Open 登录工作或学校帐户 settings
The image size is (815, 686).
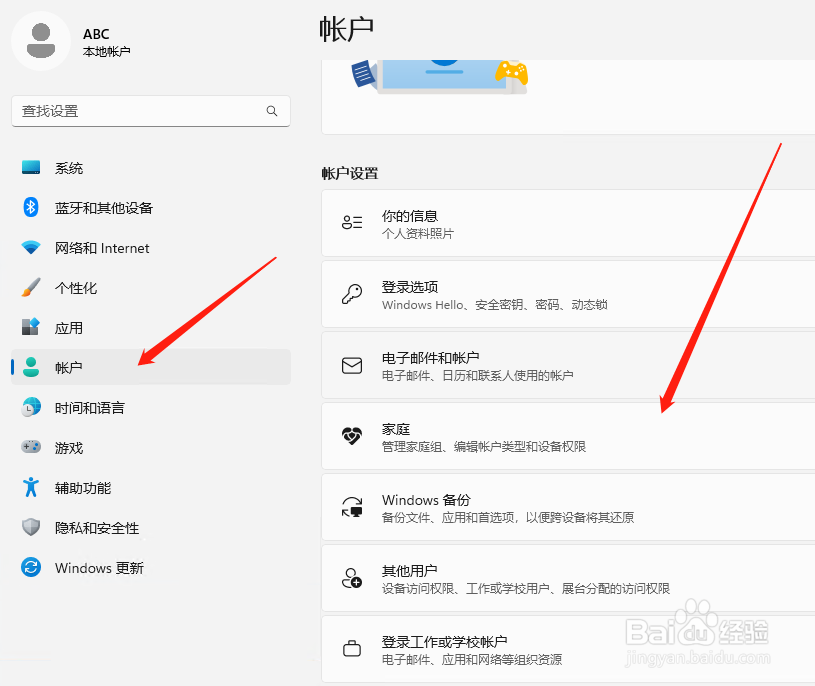pyautogui.click(x=568, y=650)
